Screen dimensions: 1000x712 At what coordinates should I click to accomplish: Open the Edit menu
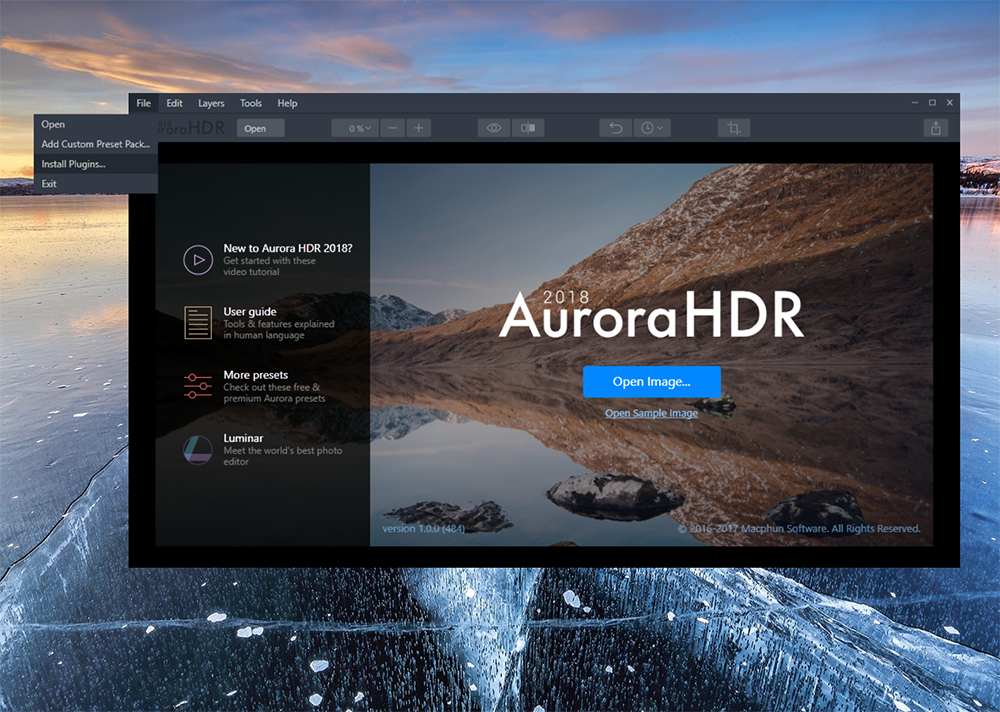coord(174,103)
